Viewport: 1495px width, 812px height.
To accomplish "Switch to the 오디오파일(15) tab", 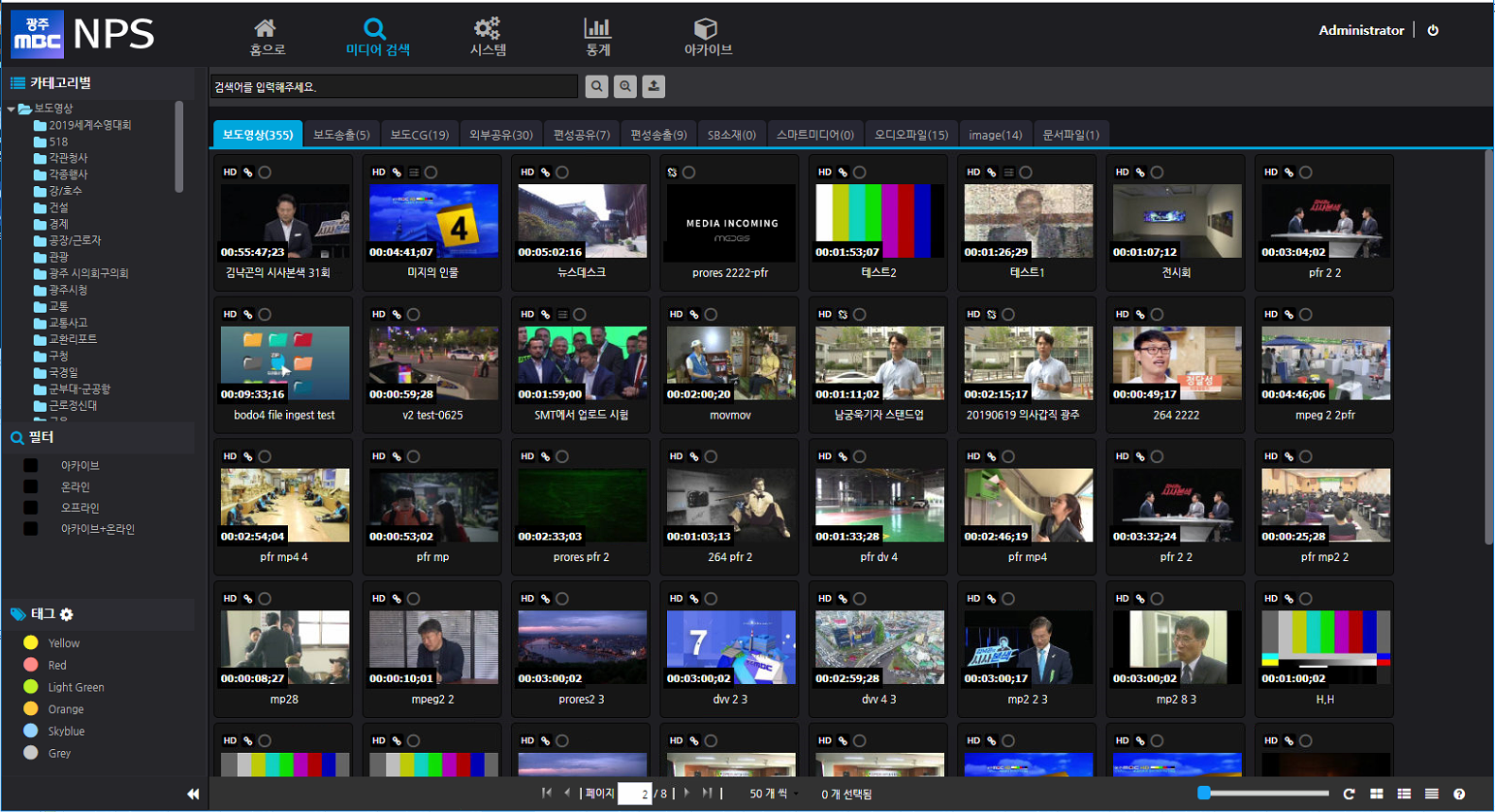I will click(911, 135).
